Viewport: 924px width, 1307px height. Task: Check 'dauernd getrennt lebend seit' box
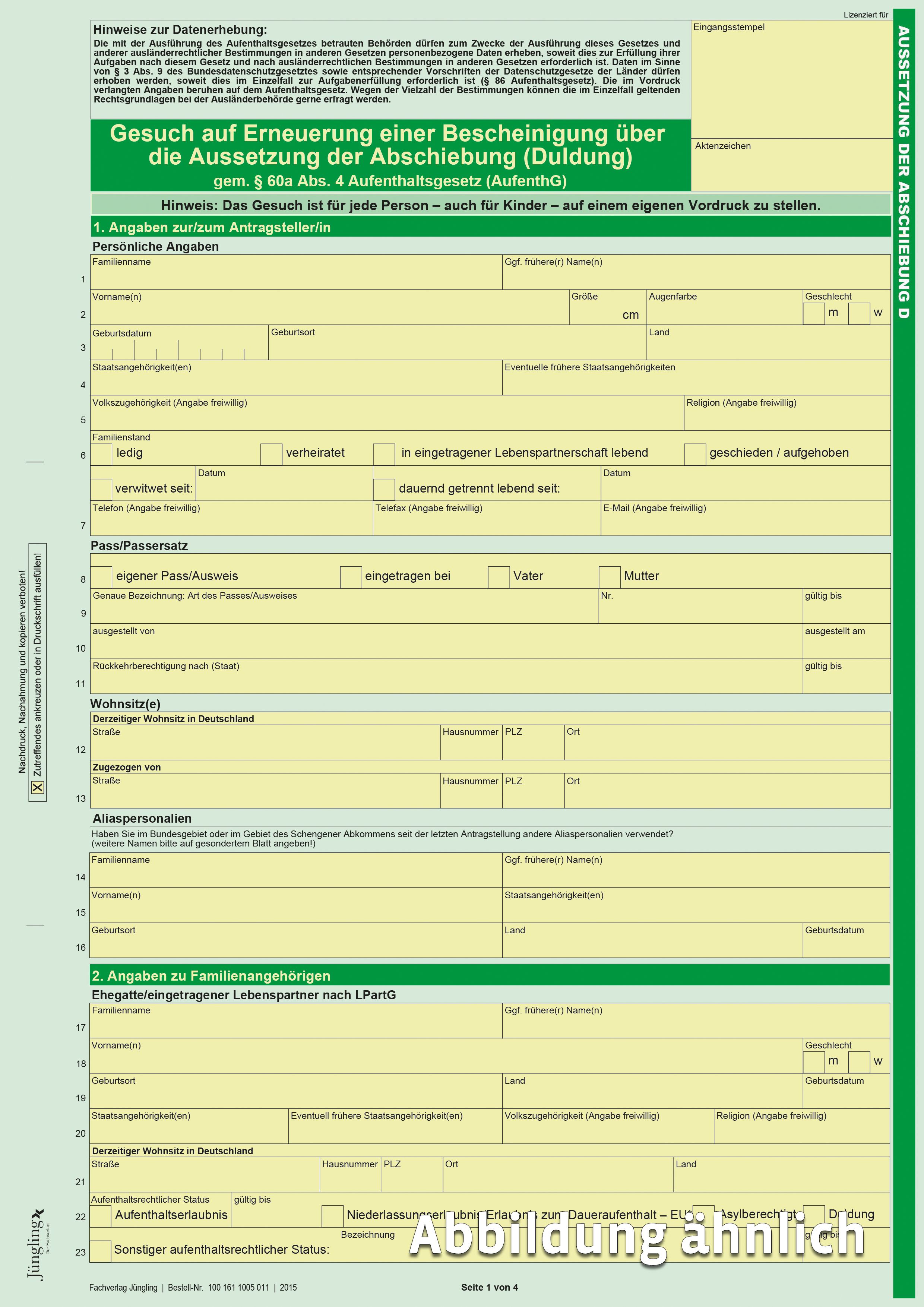click(x=384, y=490)
